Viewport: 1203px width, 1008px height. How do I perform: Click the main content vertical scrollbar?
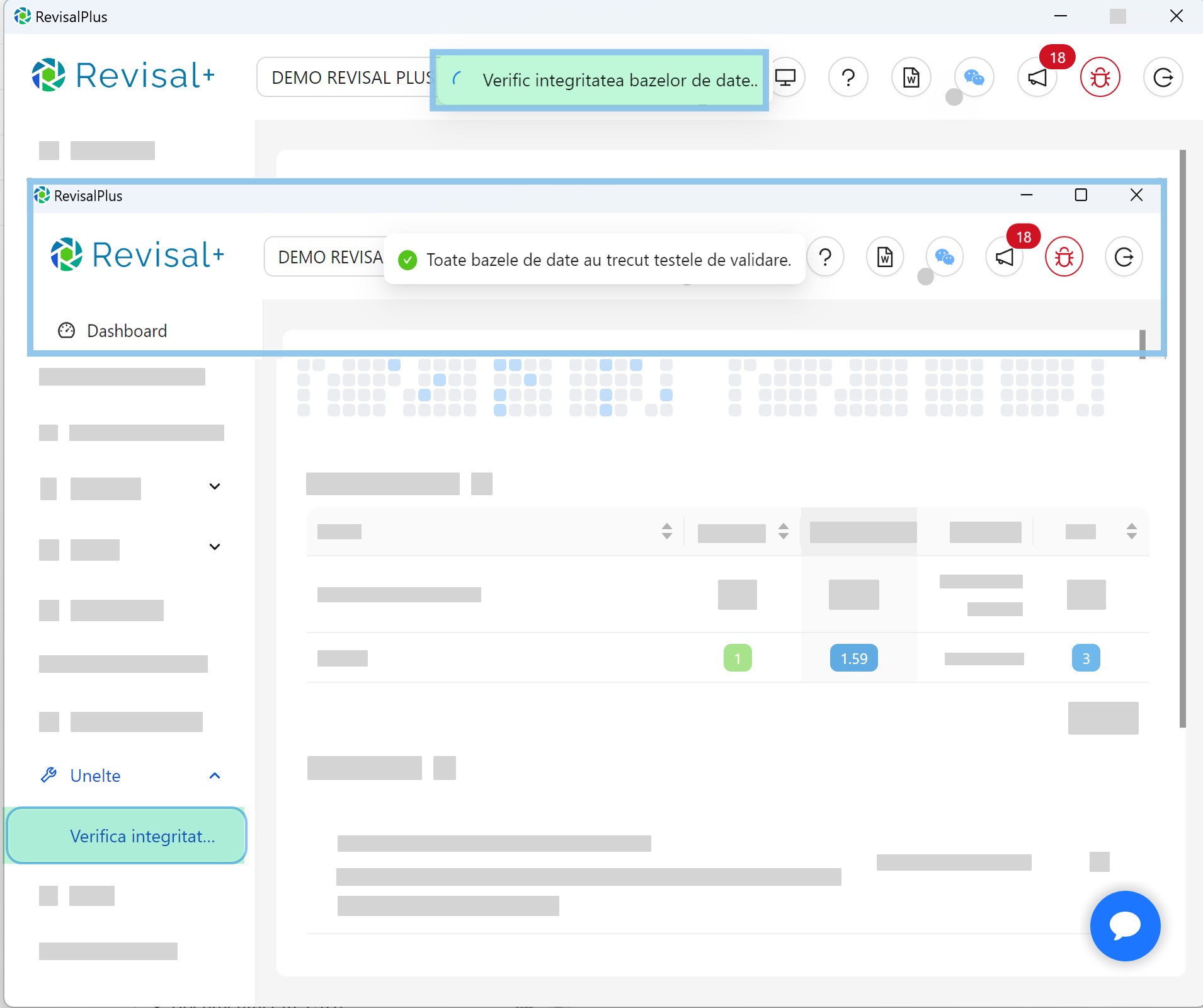[x=1182, y=441]
